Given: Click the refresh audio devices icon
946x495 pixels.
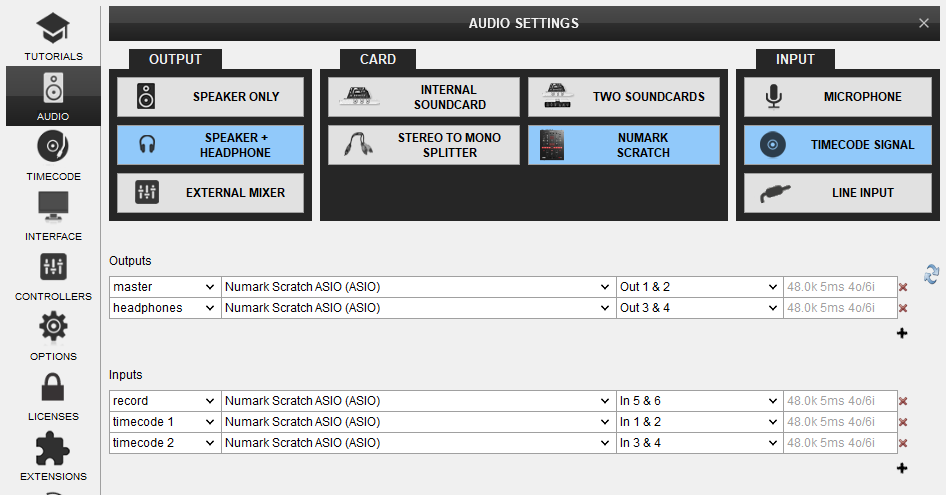Looking at the screenshot, I should tap(931, 273).
